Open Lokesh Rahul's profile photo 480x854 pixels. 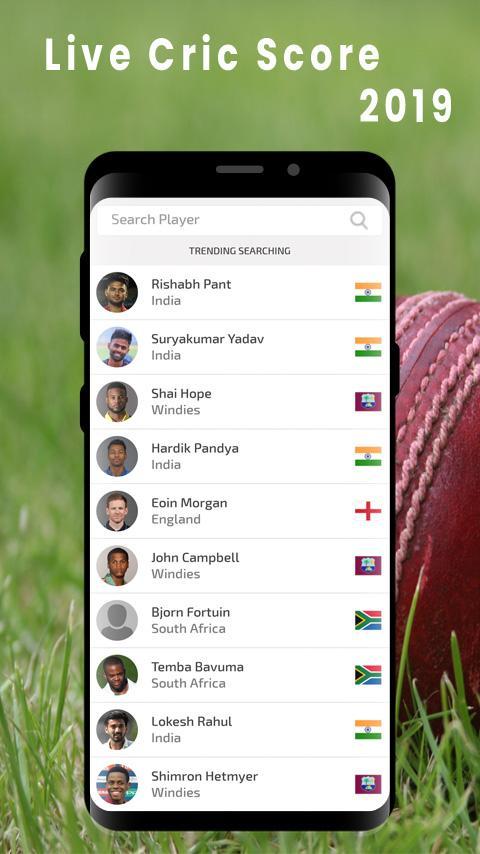pyautogui.click(x=117, y=730)
